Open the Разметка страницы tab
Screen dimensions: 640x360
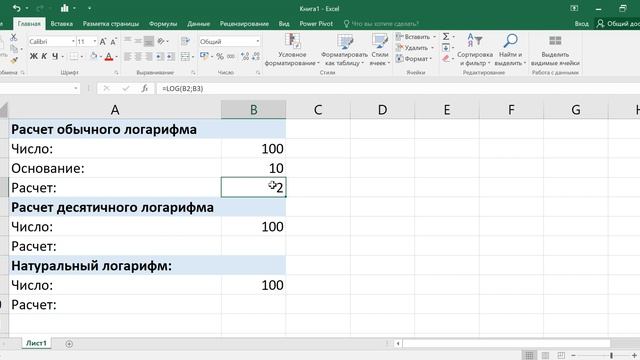coord(111,24)
